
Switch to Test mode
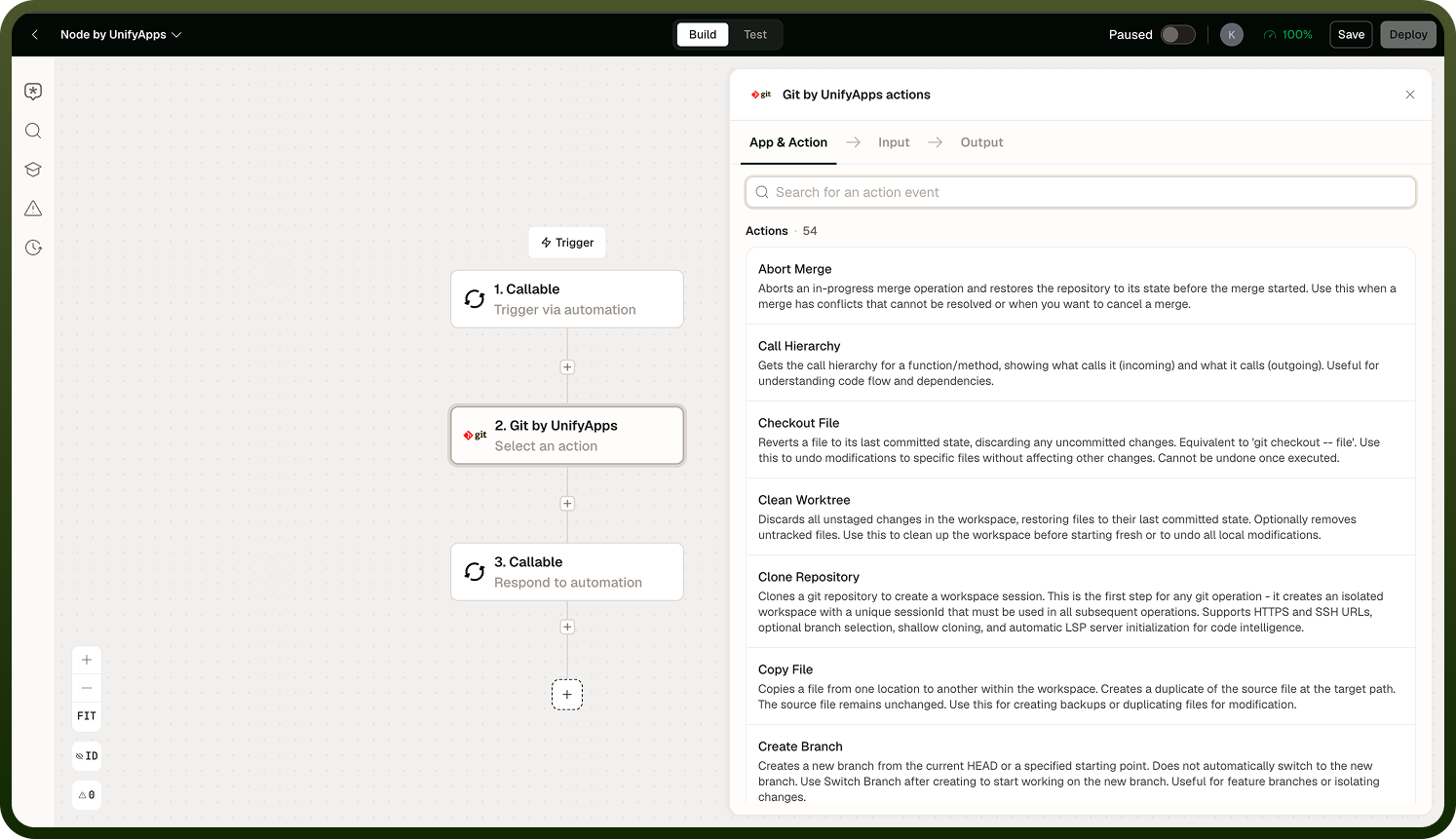(755, 35)
